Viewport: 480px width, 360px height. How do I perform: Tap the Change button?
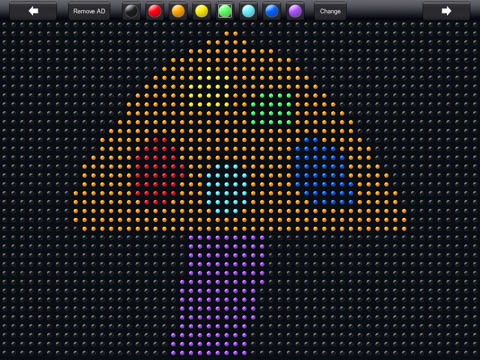tap(330, 11)
